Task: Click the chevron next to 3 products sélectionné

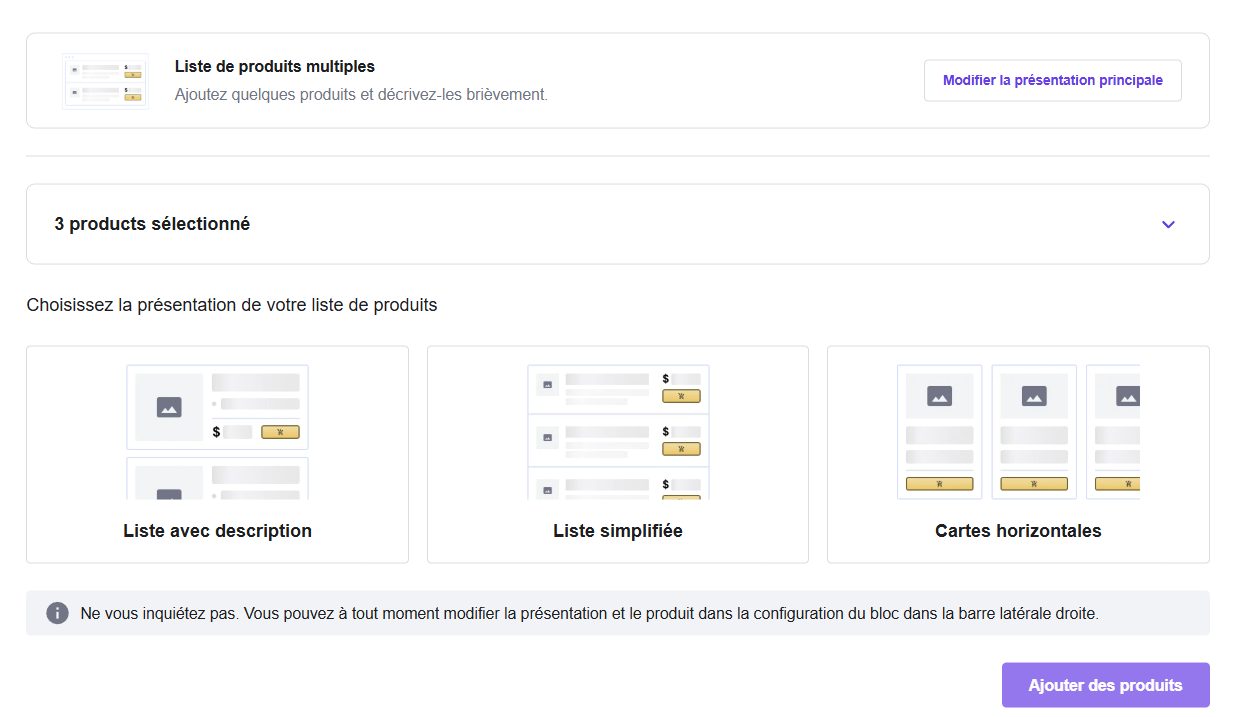Action: click(1167, 224)
